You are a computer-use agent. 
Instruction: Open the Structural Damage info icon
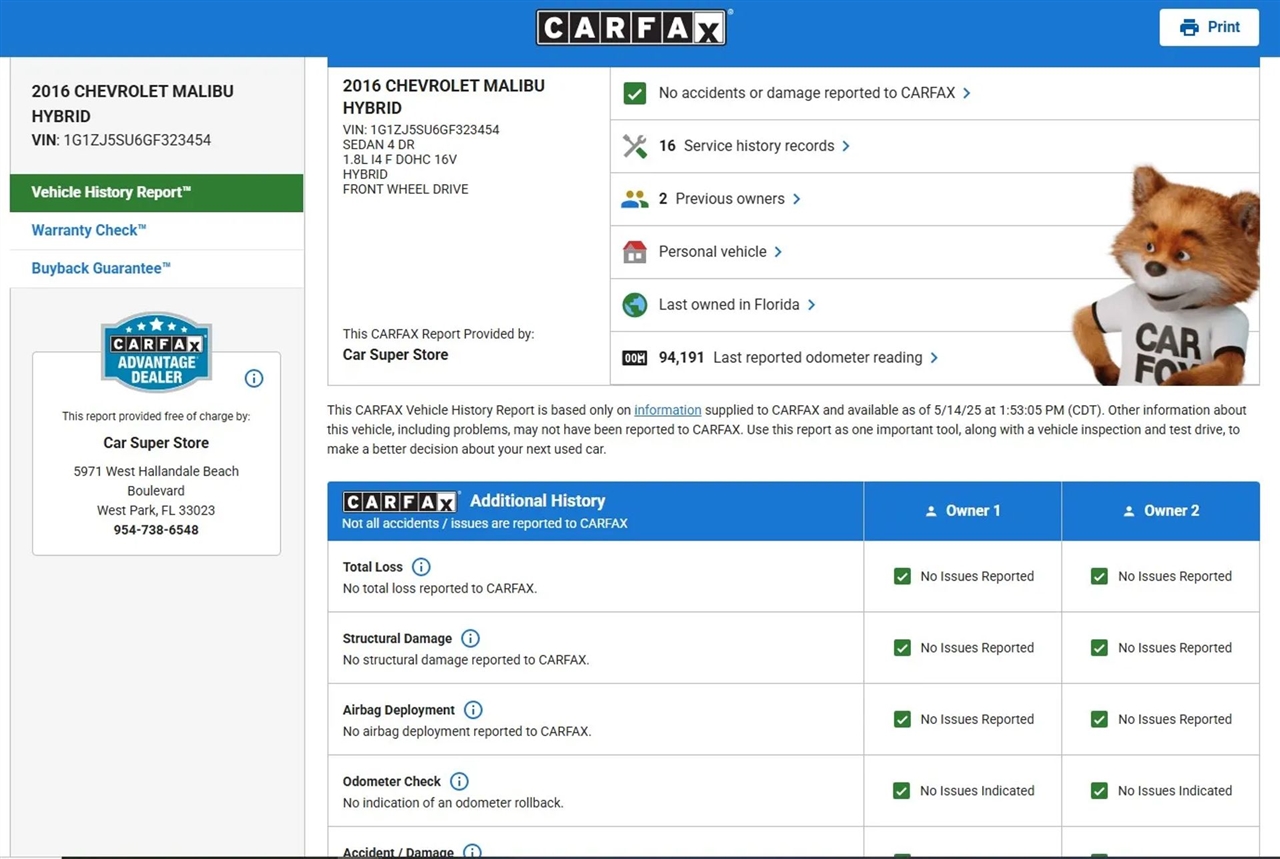[470, 638]
